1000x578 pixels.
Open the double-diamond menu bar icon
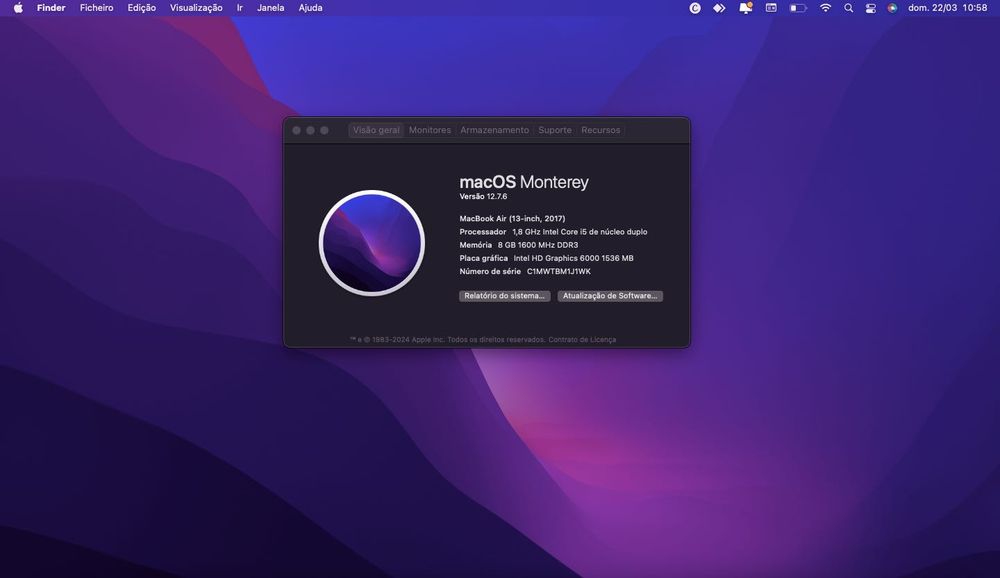[x=719, y=8]
